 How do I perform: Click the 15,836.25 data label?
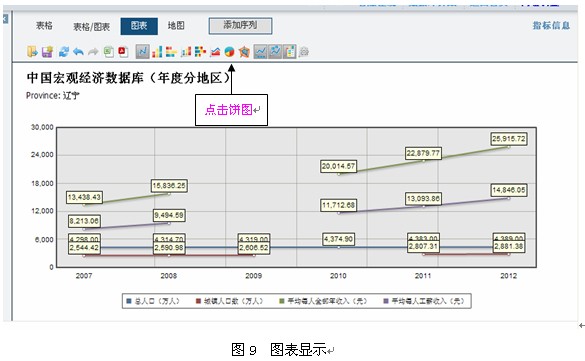pyautogui.click(x=169, y=185)
